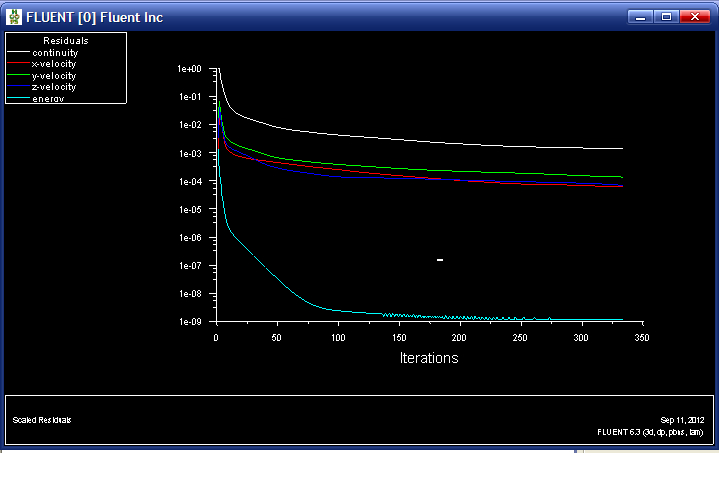Click the x-velocity legend label
Viewport: 719px width, 480px height.
[x=54, y=64]
